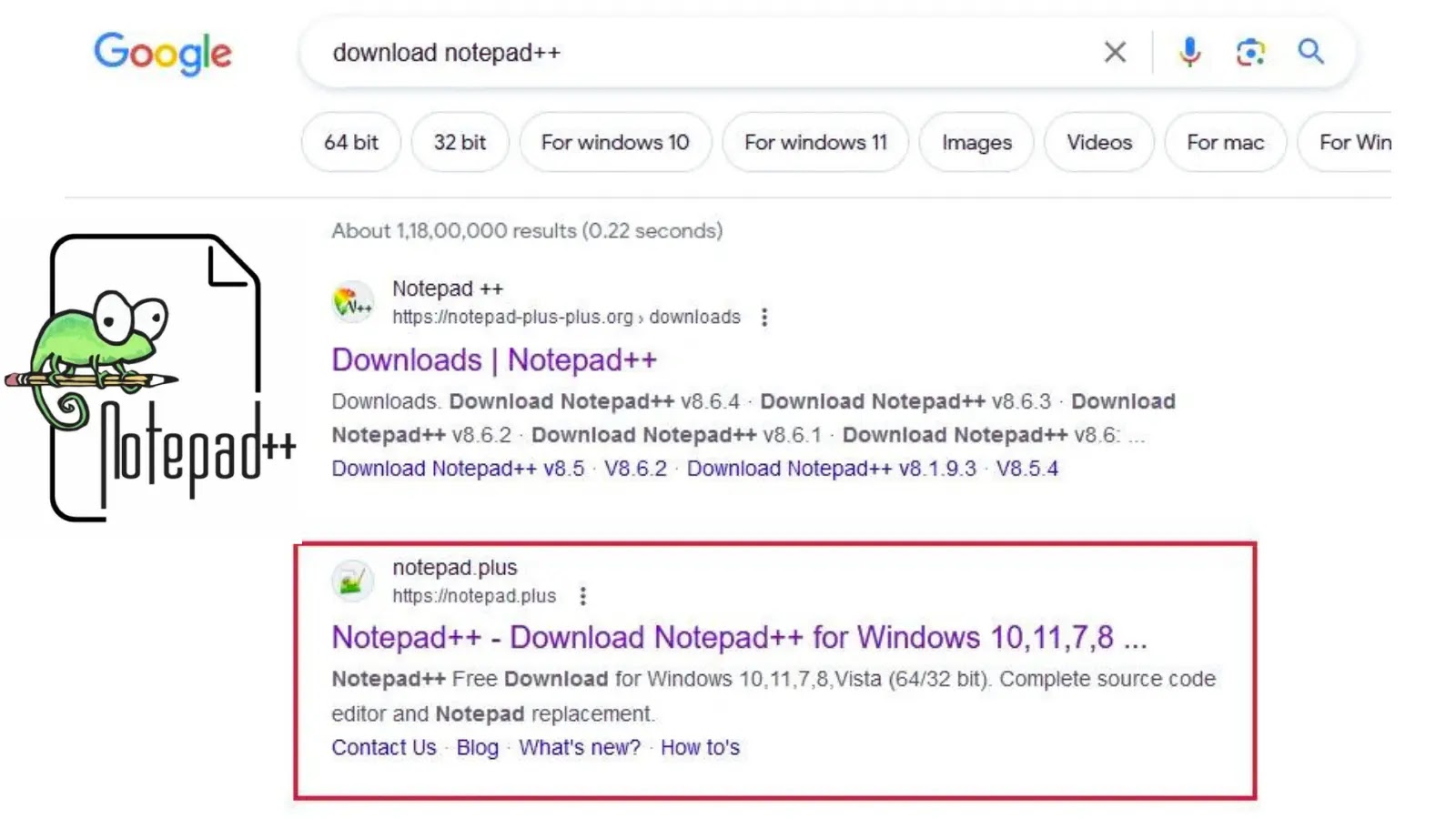Open Download Notepad++ v8.5 sitelink
Viewport: 1456px width, 819px height.
tap(458, 469)
